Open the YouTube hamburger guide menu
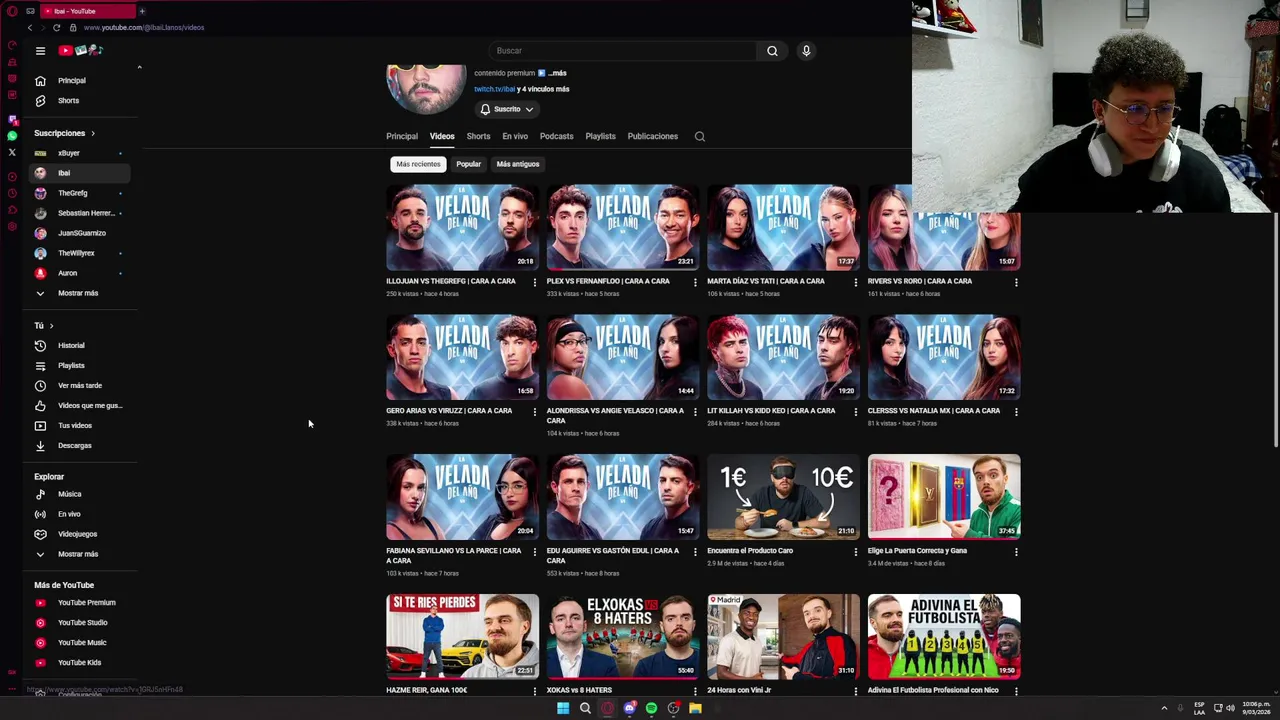 point(40,50)
